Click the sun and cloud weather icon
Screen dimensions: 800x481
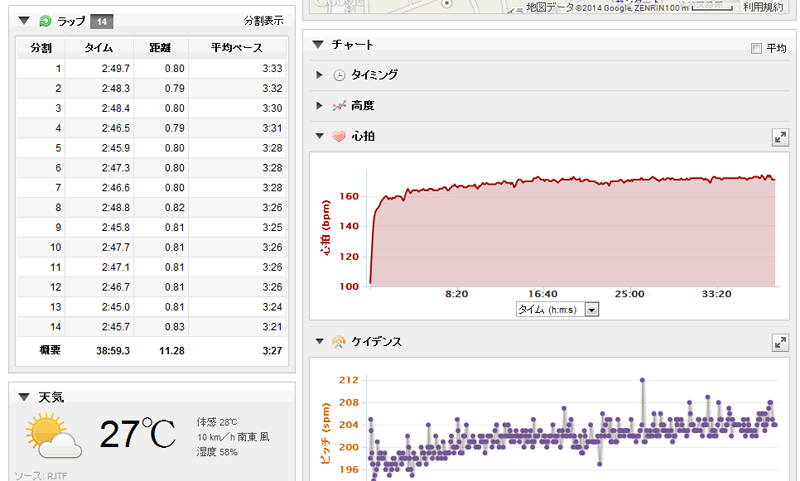[x=54, y=434]
